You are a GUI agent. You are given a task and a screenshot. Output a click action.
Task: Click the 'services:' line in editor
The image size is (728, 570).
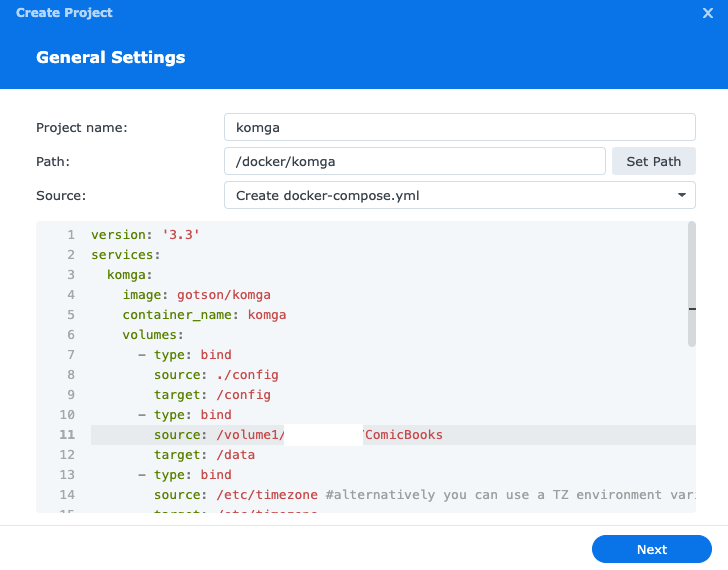[x=125, y=255]
